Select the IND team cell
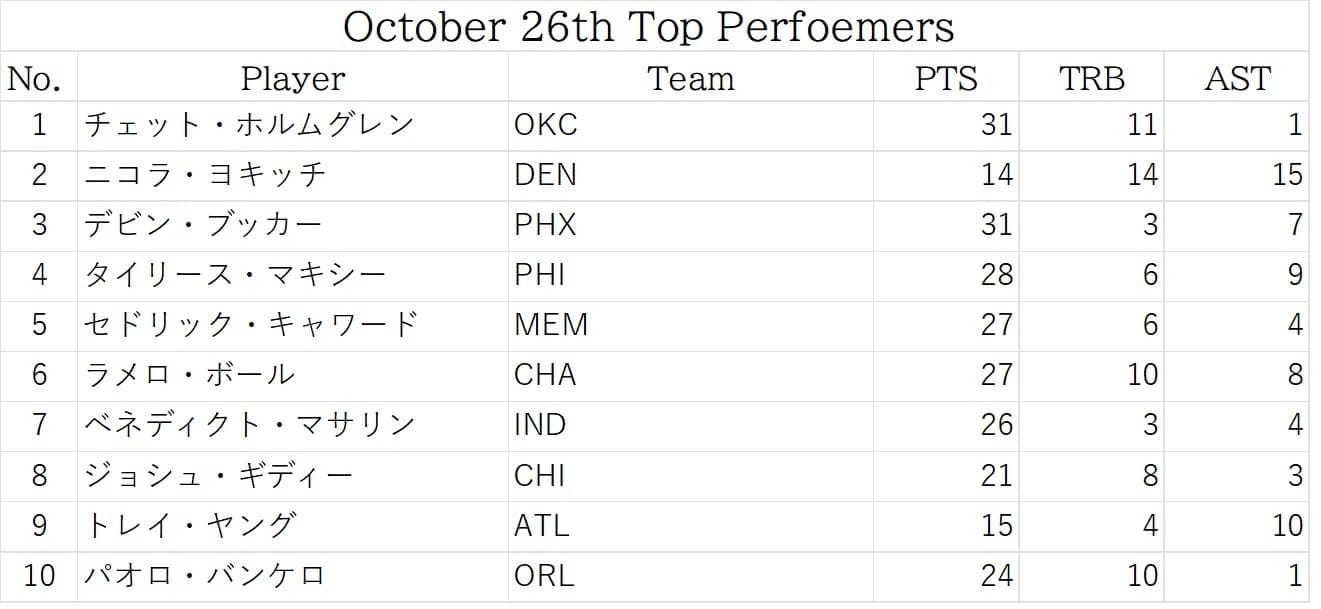 click(x=540, y=425)
